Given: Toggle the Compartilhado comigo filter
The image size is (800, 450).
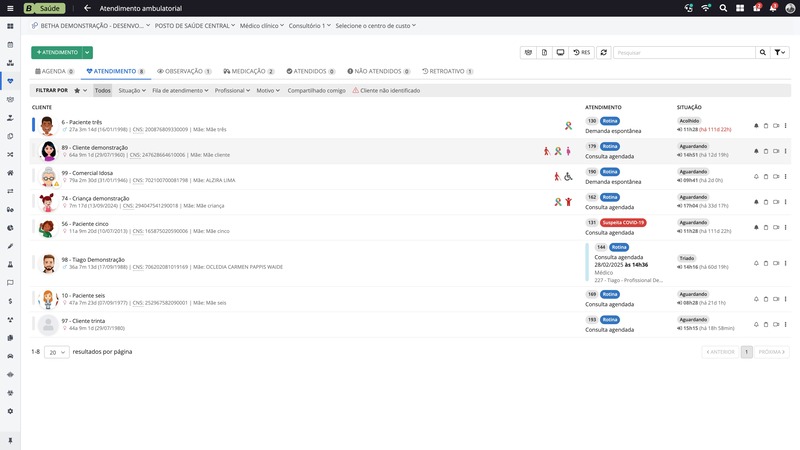Looking at the screenshot, I should click(x=316, y=90).
